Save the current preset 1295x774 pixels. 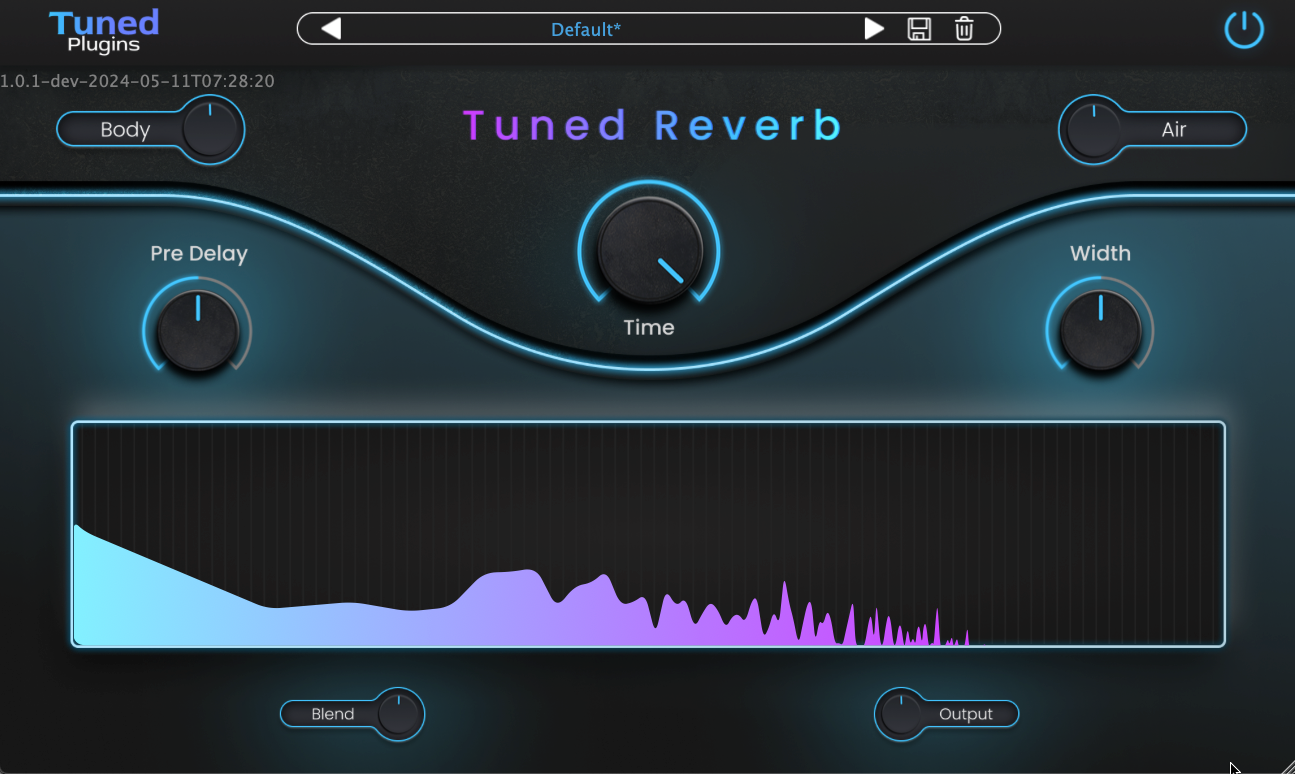click(x=919, y=29)
